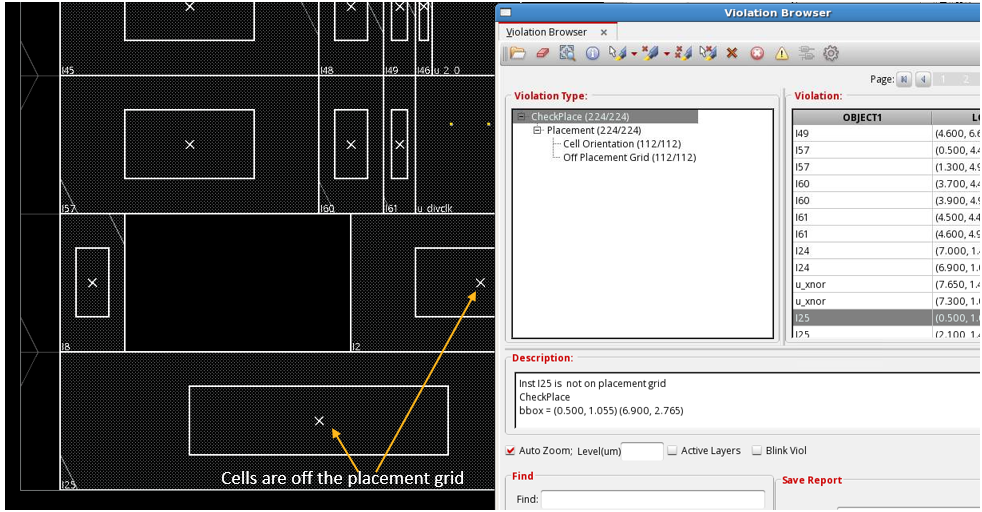Select cell I60 in the layout view
Viewport: 982px width, 512px height.
click(x=351, y=145)
